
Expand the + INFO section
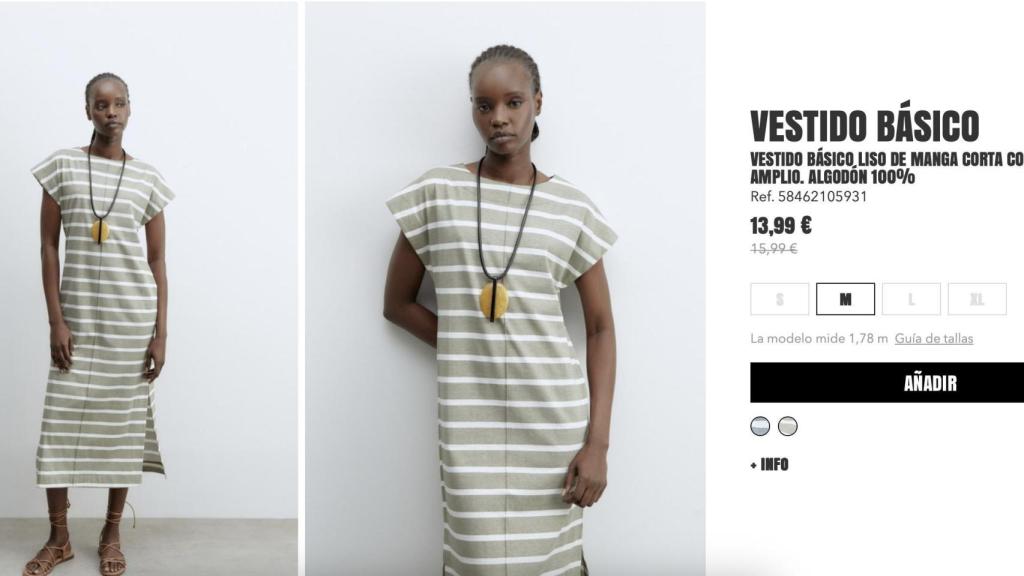(769, 464)
